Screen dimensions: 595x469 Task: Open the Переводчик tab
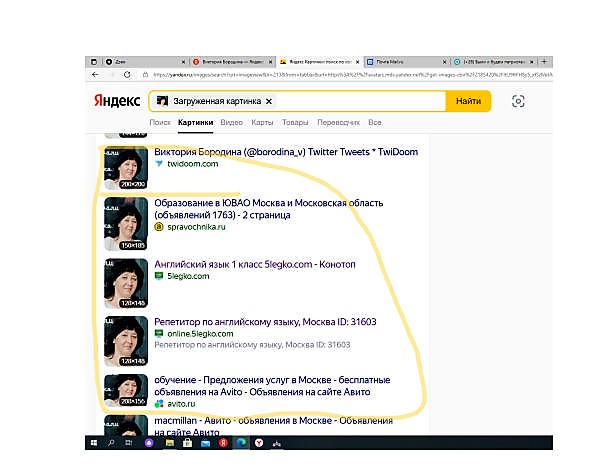point(338,123)
